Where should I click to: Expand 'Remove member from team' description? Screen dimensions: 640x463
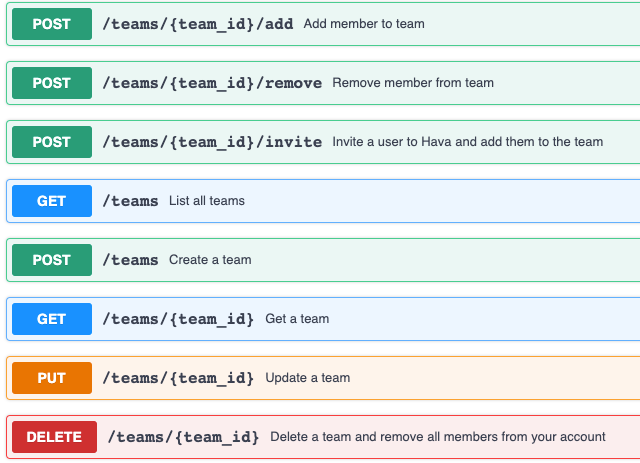(x=412, y=83)
